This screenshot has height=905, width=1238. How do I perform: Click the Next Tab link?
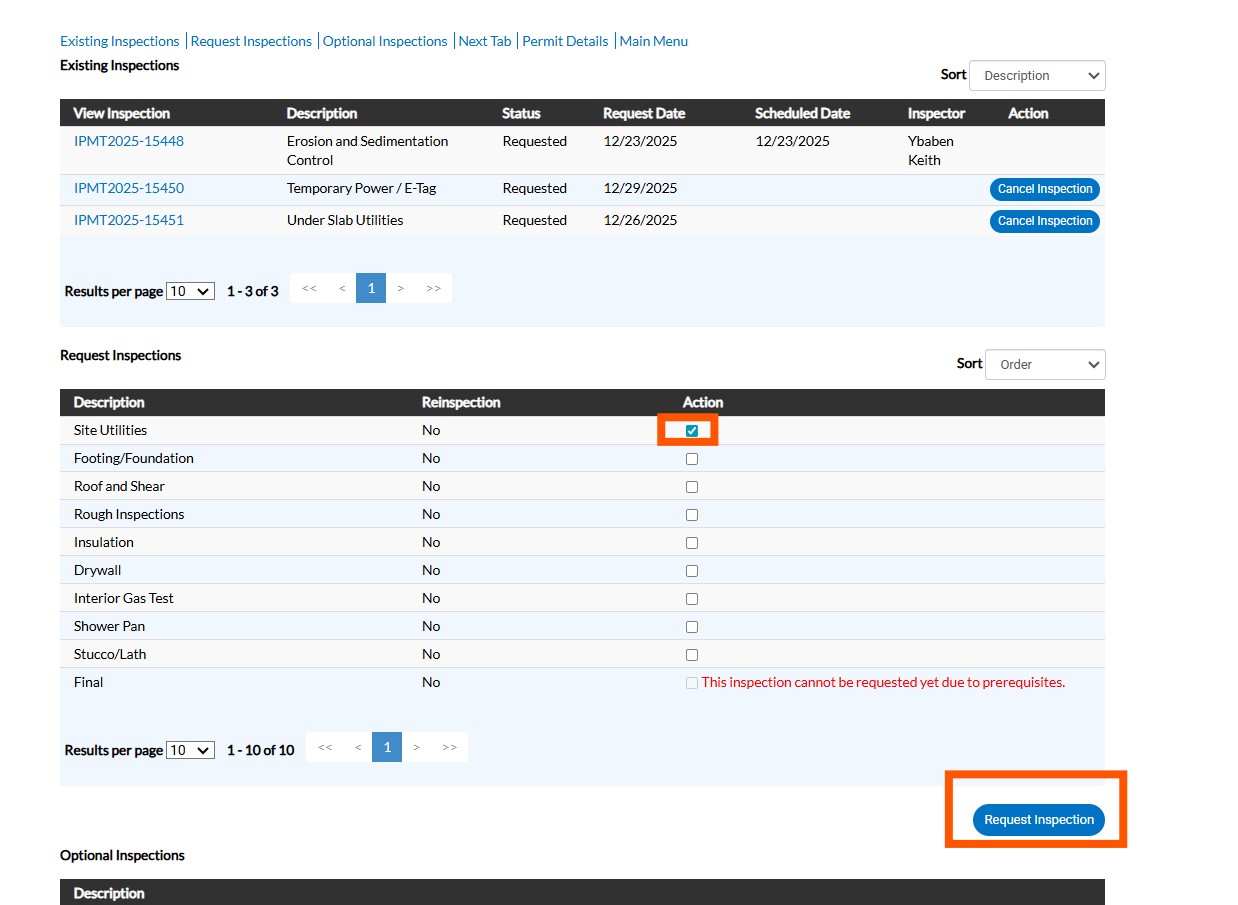click(x=485, y=41)
